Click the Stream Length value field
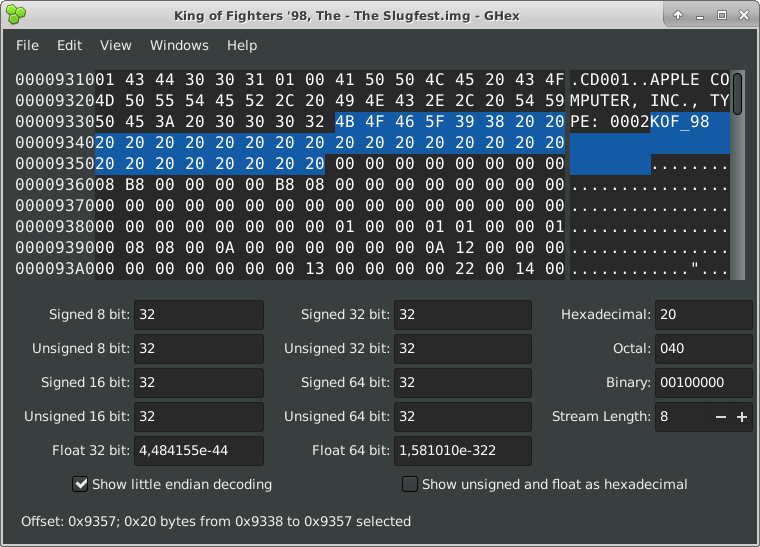Image resolution: width=760 pixels, height=547 pixels. point(683,417)
